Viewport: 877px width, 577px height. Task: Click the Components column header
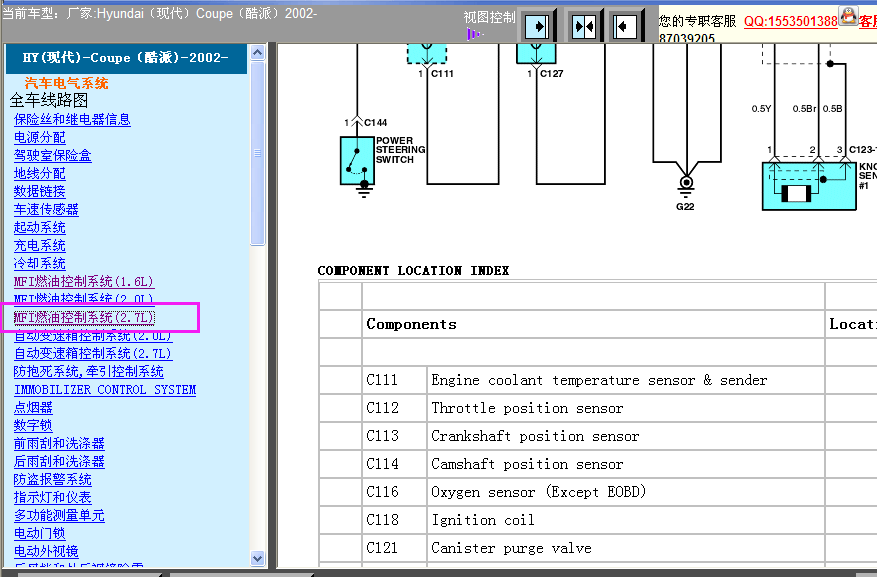412,324
